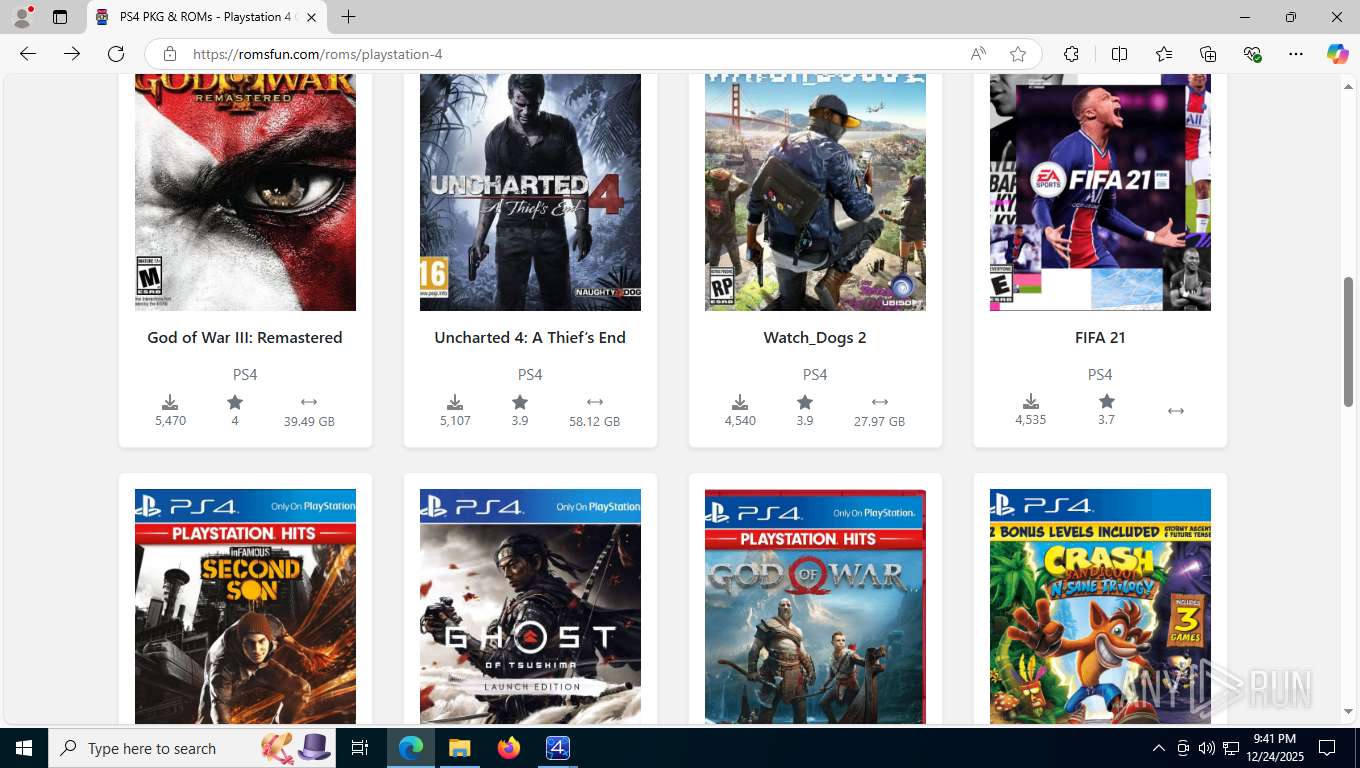This screenshot has width=1360, height=768.
Task: Open the Collections icon
Action: click(x=1208, y=54)
